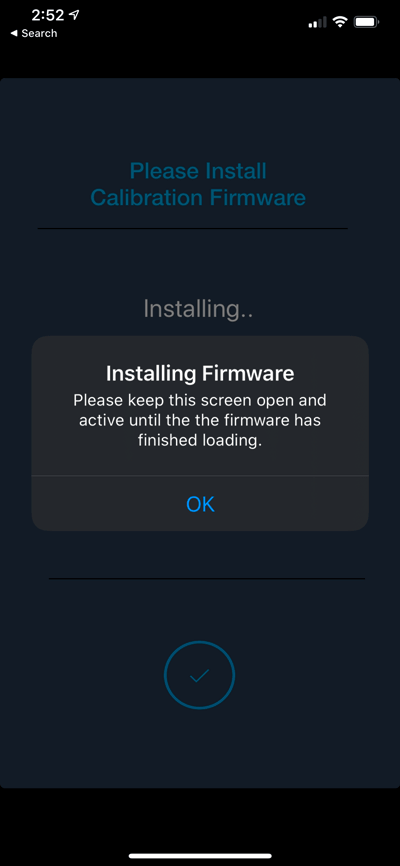Viewport: 400px width, 866px height.
Task: Tap the location arrow beside the time
Action: 73,15
